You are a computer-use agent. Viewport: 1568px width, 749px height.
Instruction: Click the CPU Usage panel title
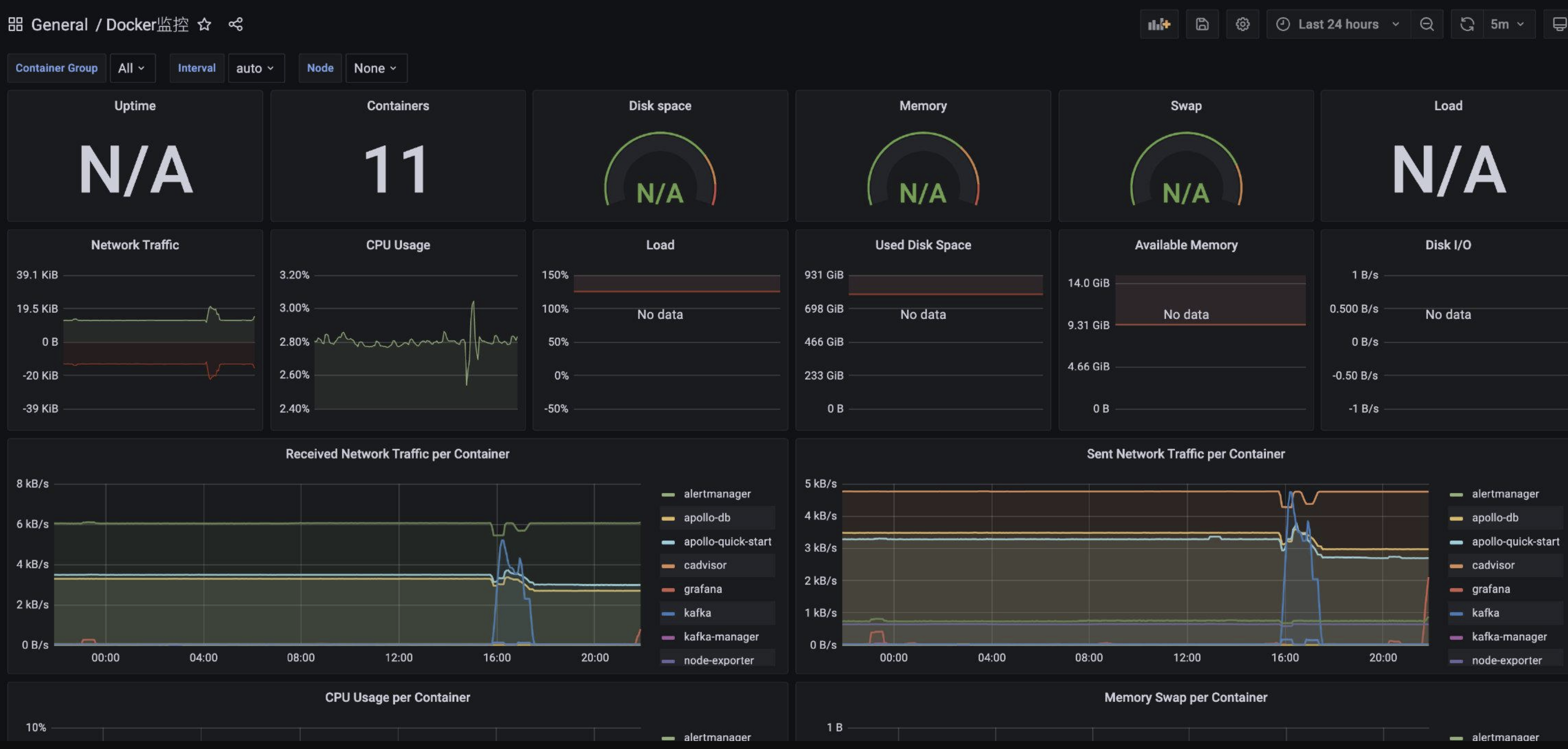(397, 244)
